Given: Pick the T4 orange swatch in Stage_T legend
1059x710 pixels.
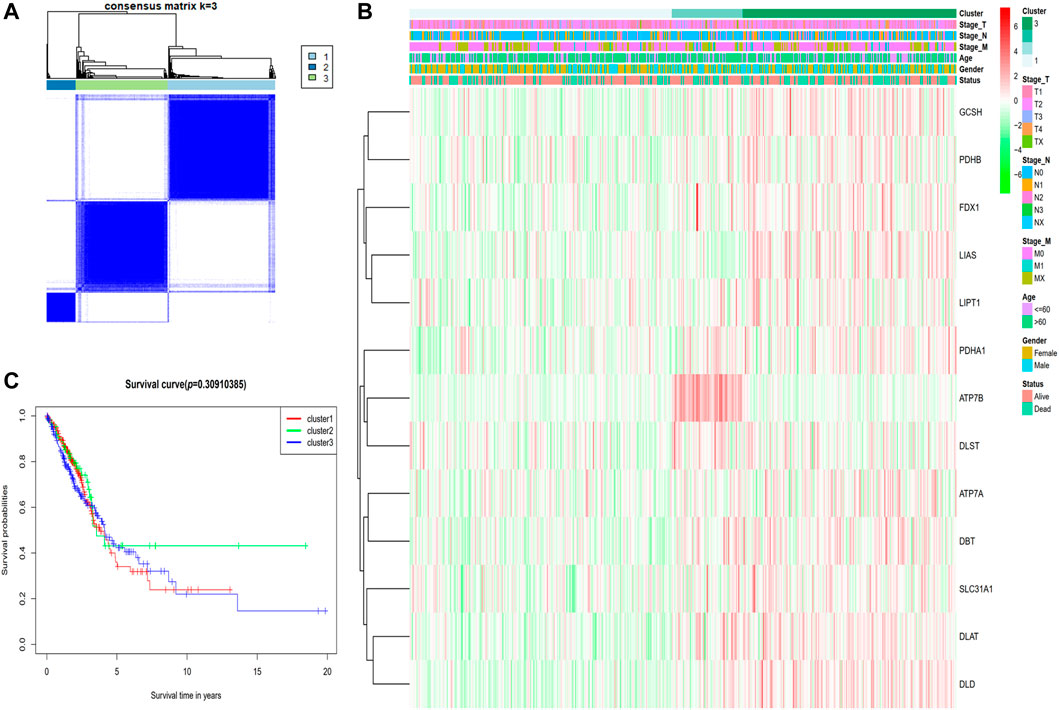Looking at the screenshot, I should [1027, 129].
